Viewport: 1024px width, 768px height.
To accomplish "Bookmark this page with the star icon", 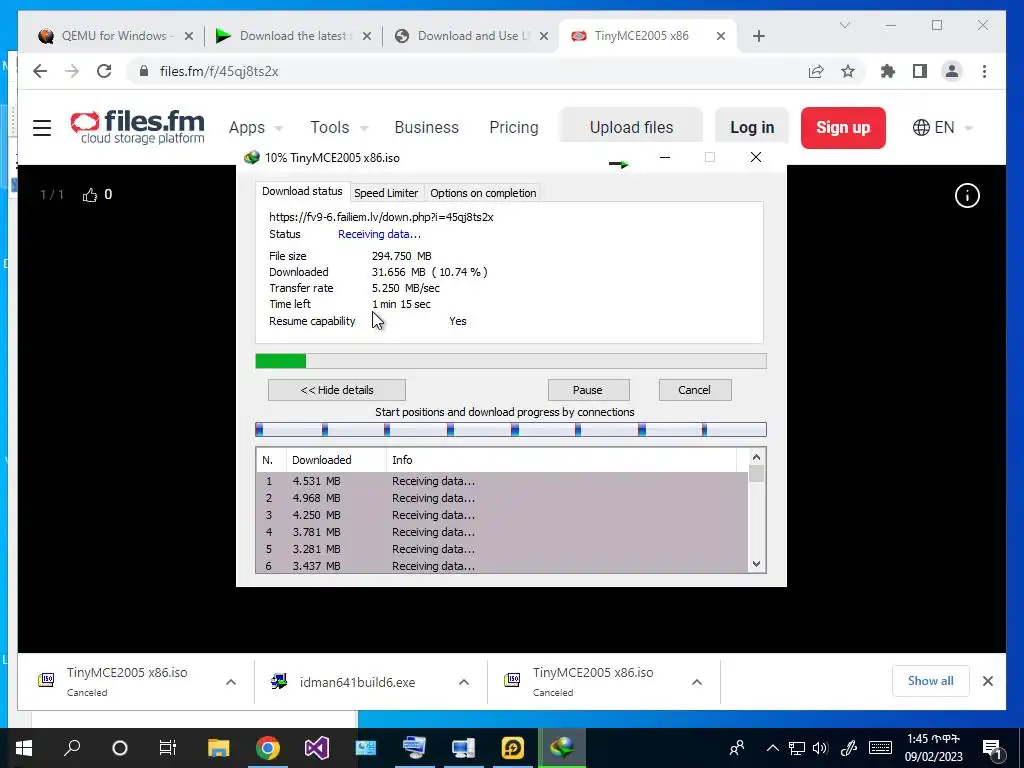I will 848,71.
